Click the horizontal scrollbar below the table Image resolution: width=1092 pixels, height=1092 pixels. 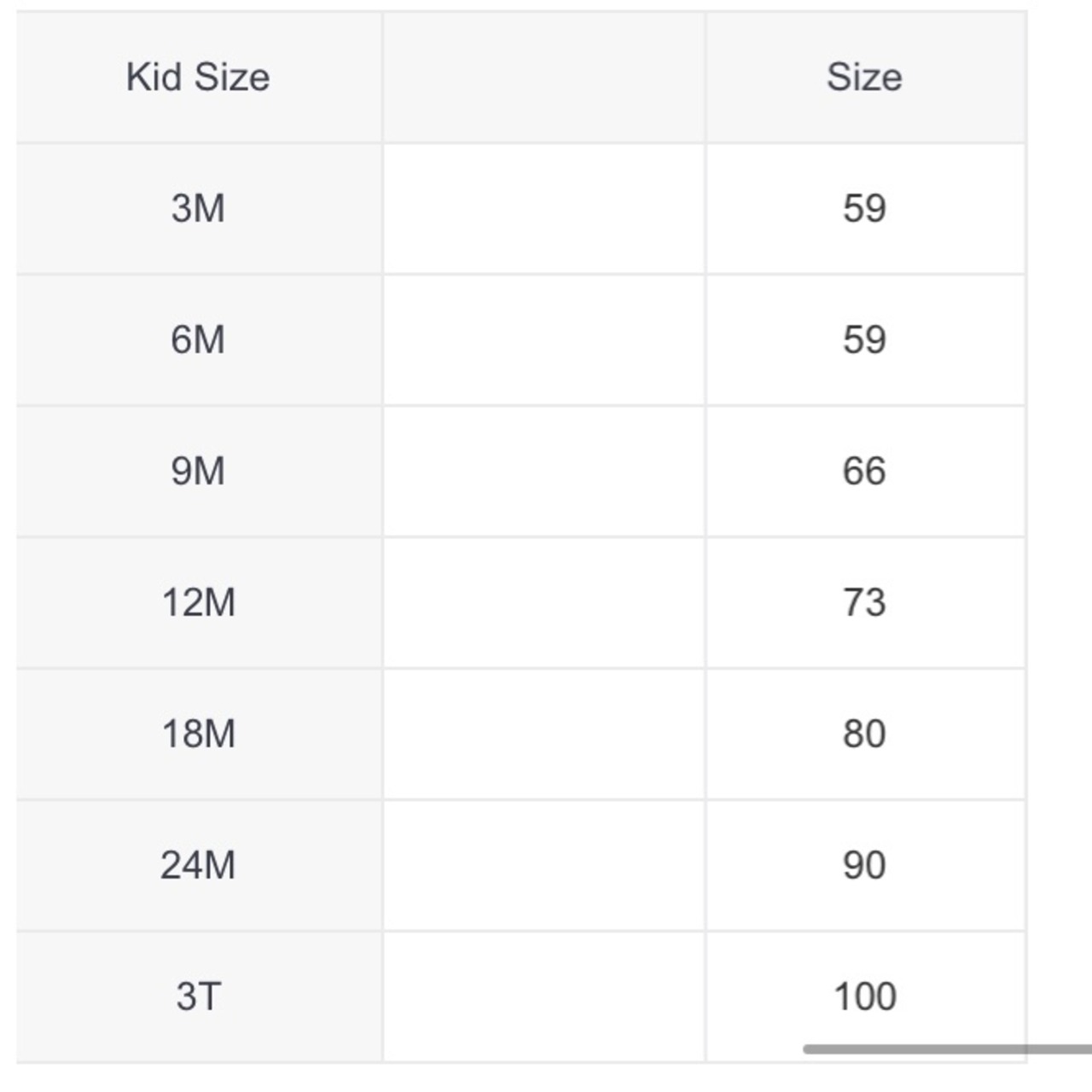tap(947, 1048)
